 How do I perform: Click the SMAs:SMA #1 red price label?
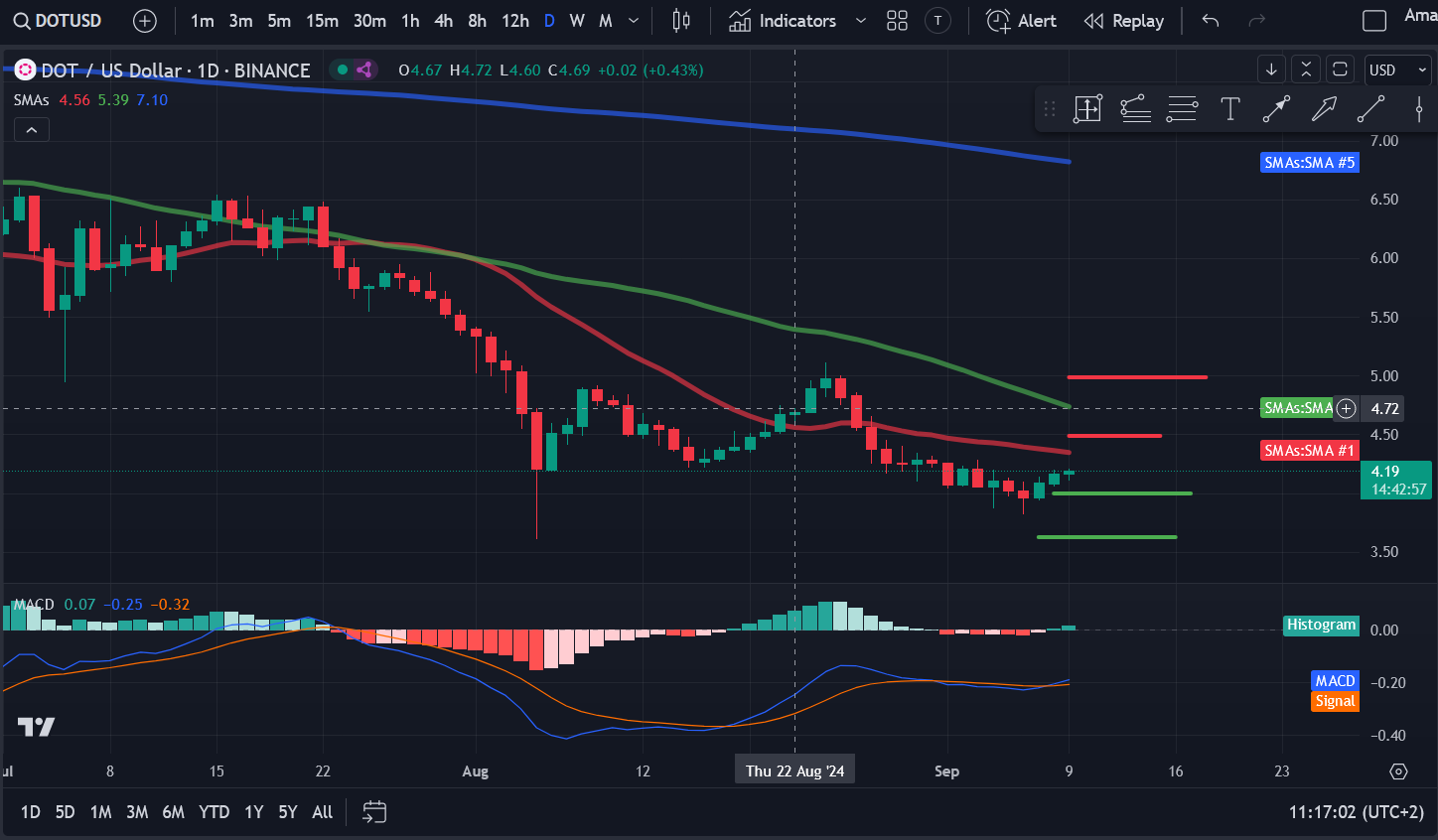coord(1309,451)
